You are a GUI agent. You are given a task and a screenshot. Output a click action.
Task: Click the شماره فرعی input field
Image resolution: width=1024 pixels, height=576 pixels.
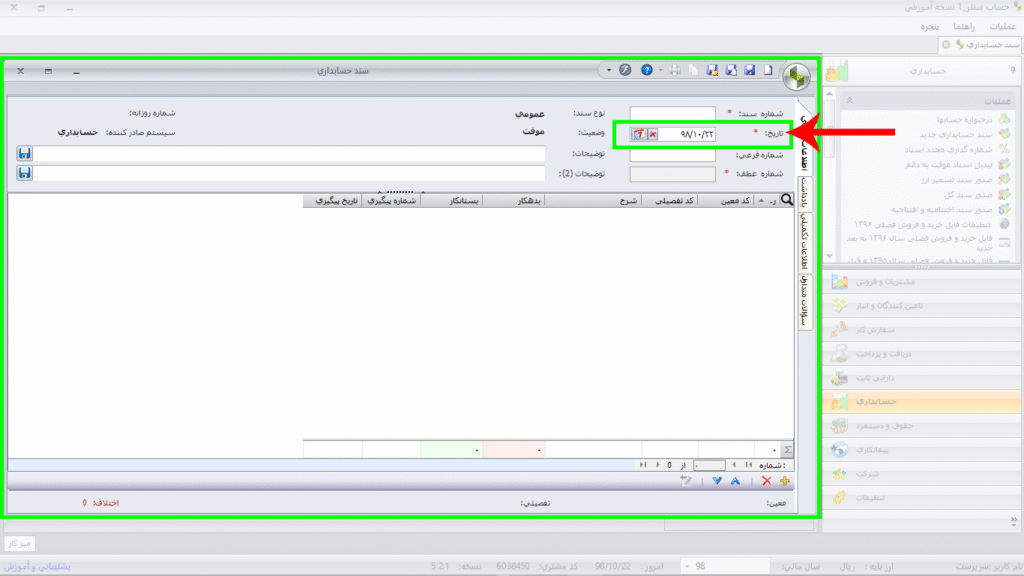click(673, 155)
